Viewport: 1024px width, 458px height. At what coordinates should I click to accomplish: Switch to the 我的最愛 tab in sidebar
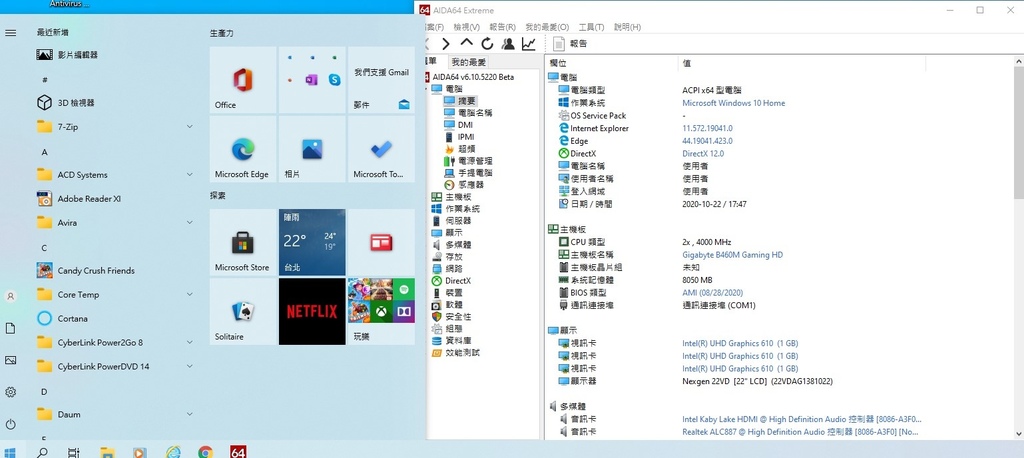pos(469,62)
